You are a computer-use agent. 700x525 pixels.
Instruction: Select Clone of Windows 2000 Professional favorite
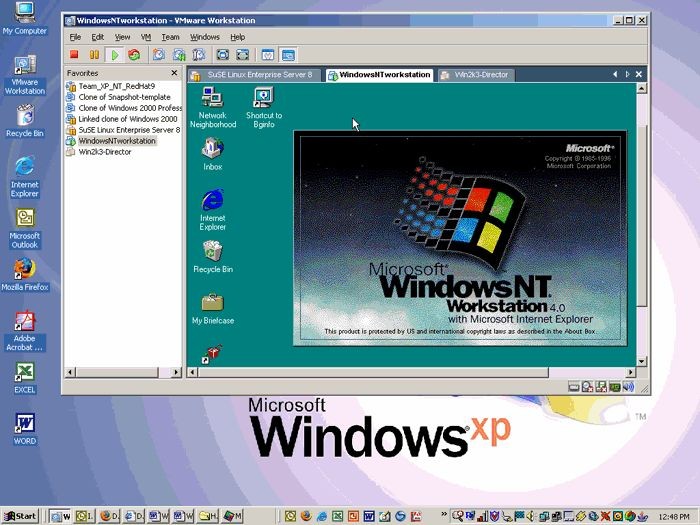129,108
